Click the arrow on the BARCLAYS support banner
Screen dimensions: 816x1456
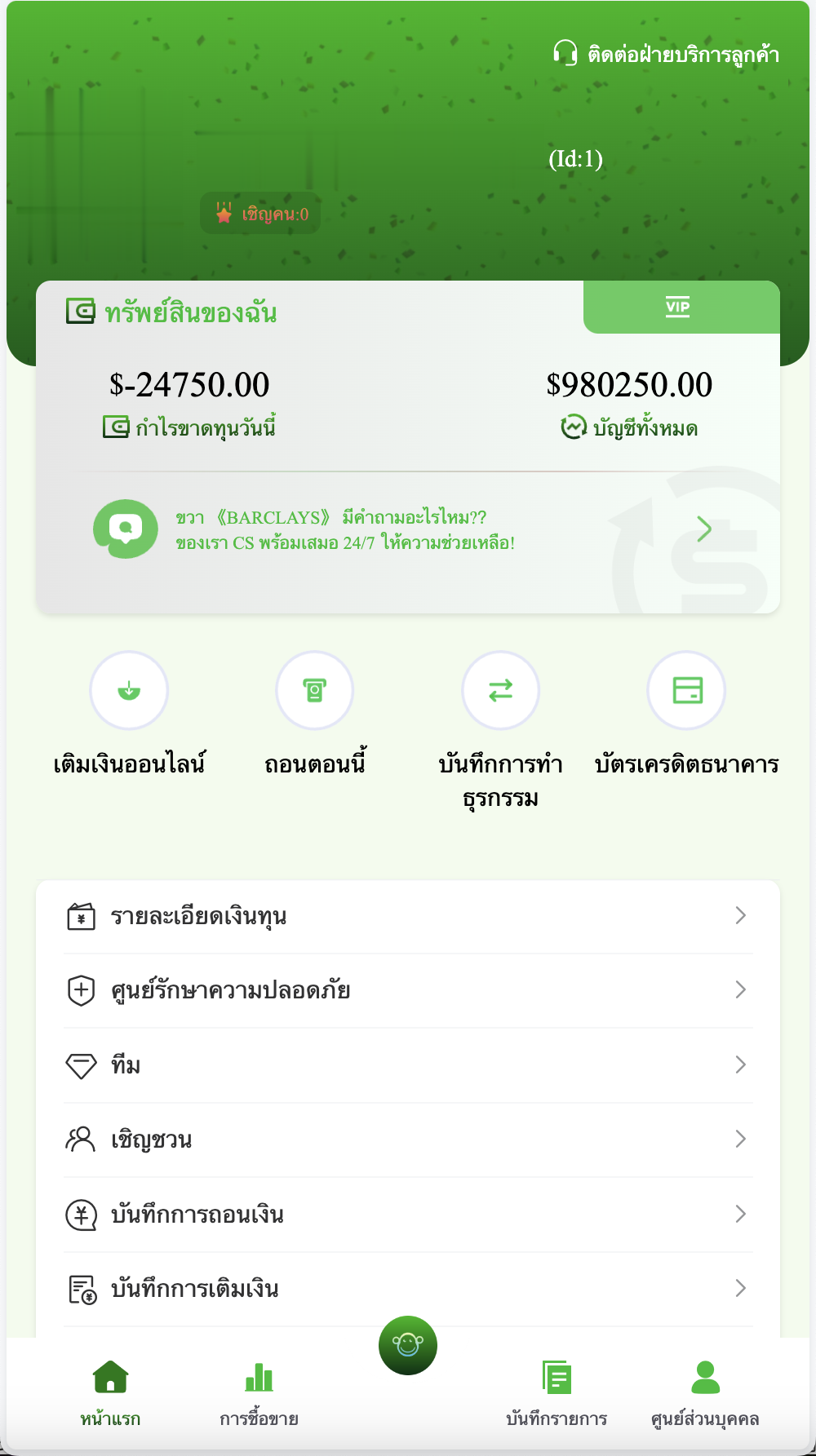[x=704, y=529]
